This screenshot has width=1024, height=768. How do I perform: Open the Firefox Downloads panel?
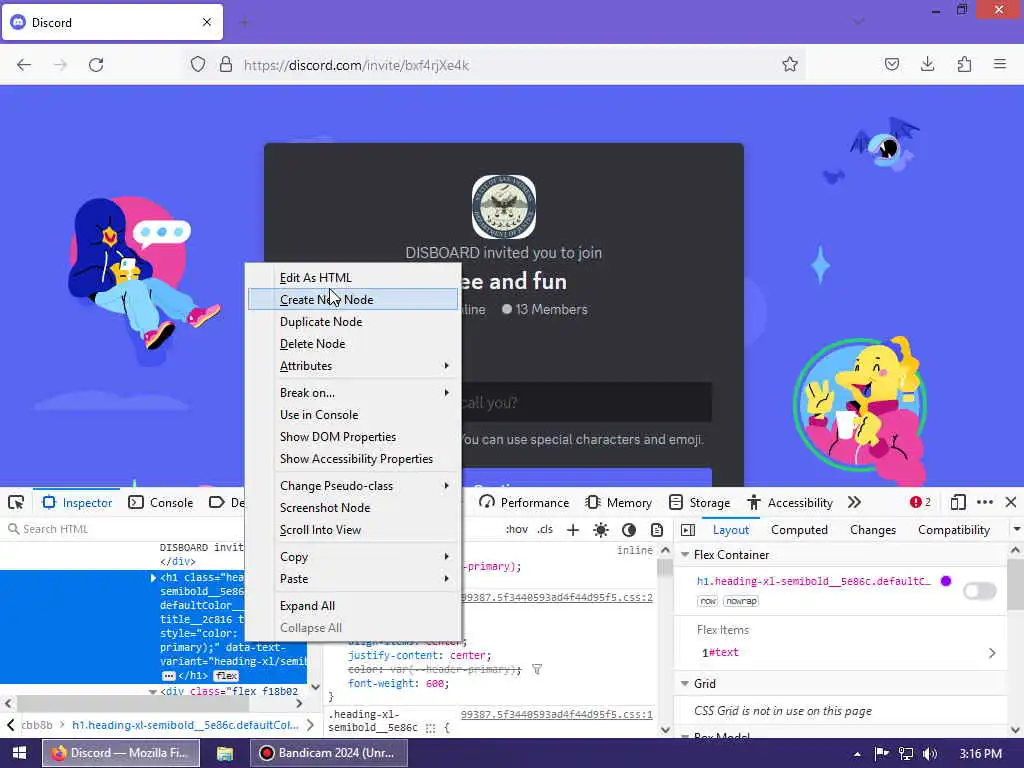tap(928, 64)
